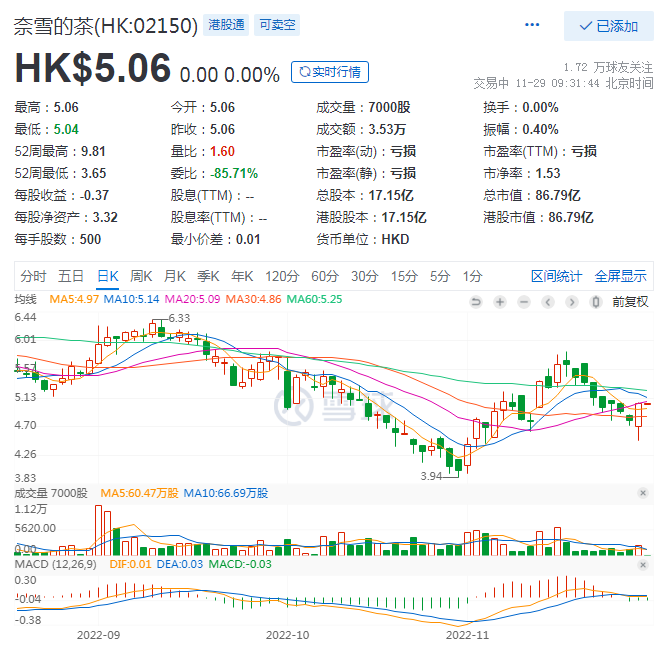665x648 pixels.
Task: Click the 1.72 万球友关注 followers text
Action: [x=609, y=67]
